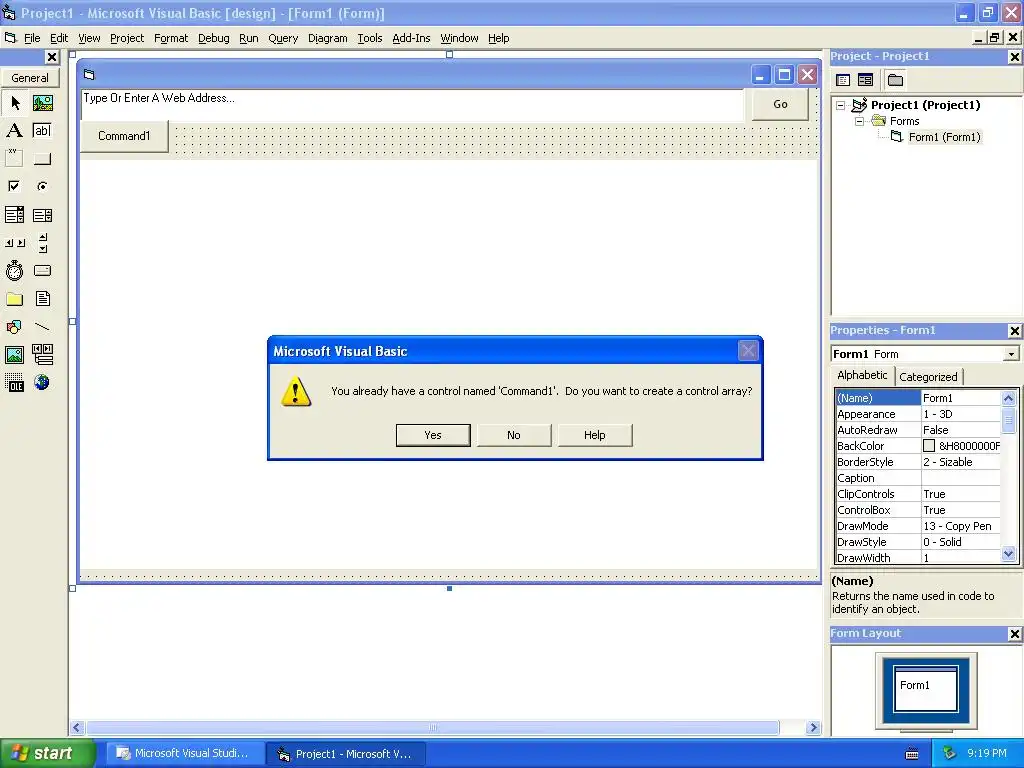This screenshot has height=768, width=1024.
Task: Click the keyboard icon in system tray
Action: coord(912,754)
